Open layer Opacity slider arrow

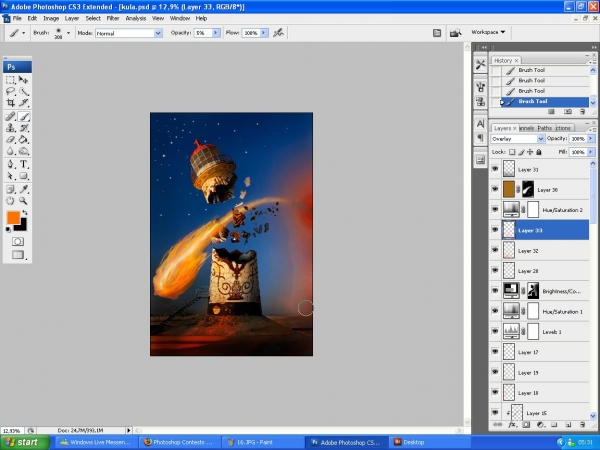[x=591, y=139]
